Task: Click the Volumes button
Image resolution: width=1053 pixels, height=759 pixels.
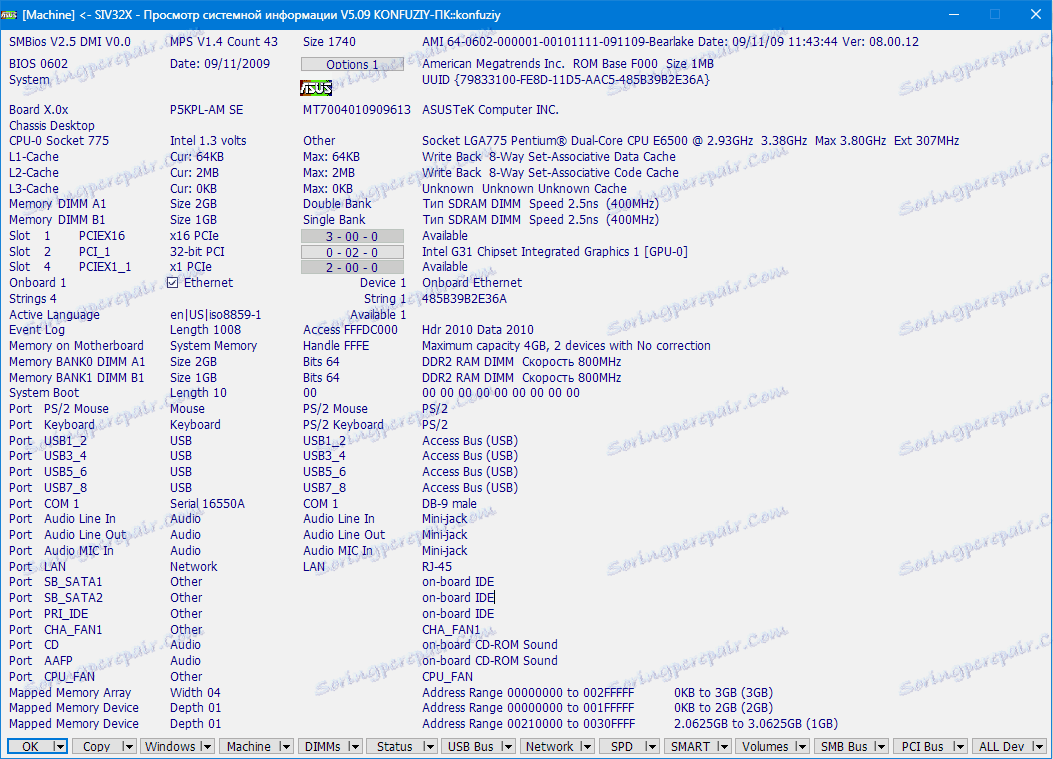Action: [765, 746]
